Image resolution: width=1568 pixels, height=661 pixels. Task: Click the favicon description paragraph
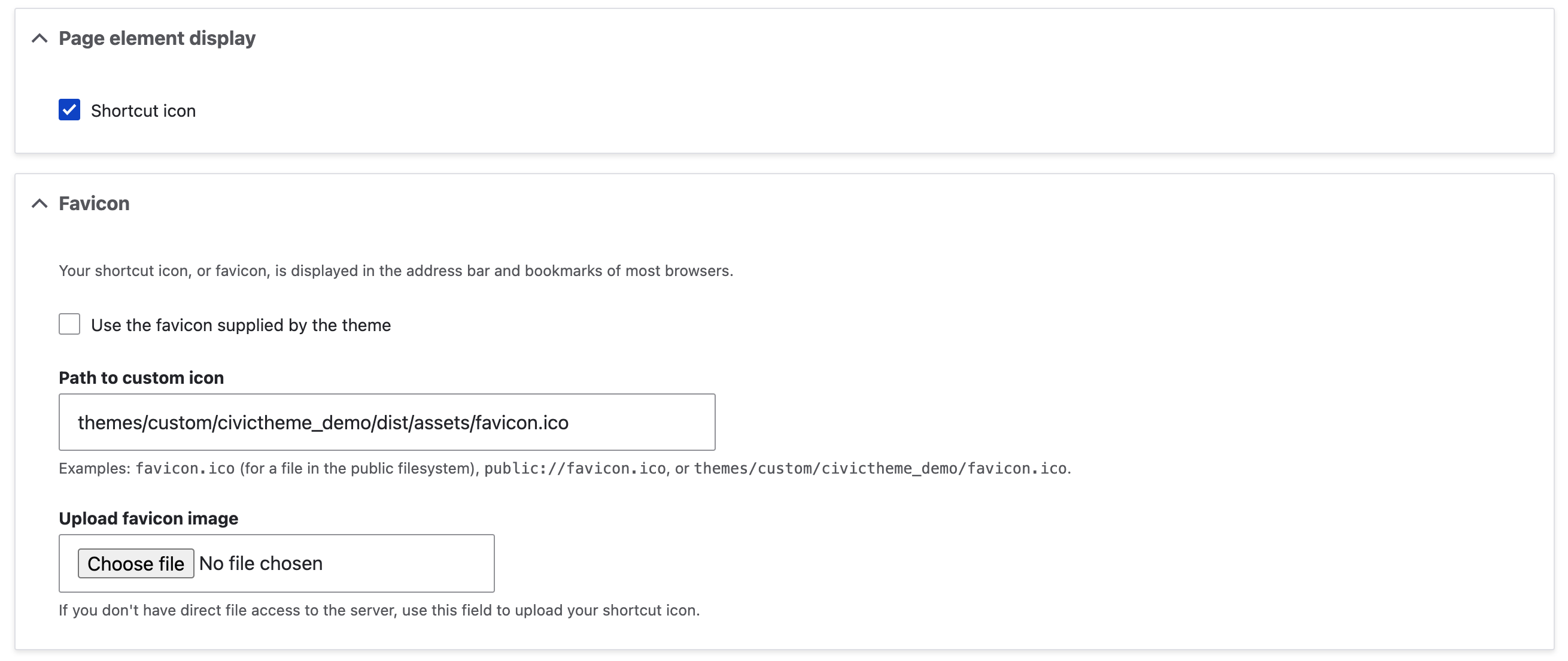[x=396, y=271]
